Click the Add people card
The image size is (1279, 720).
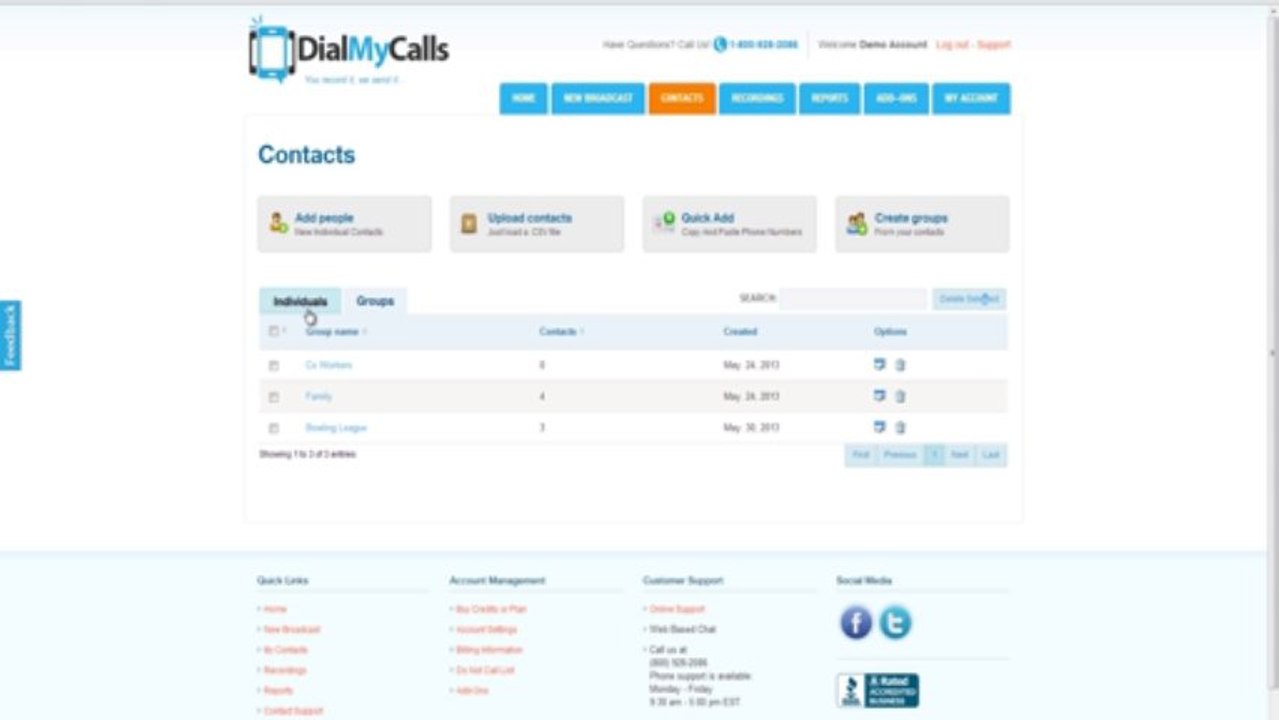pyautogui.click(x=344, y=224)
